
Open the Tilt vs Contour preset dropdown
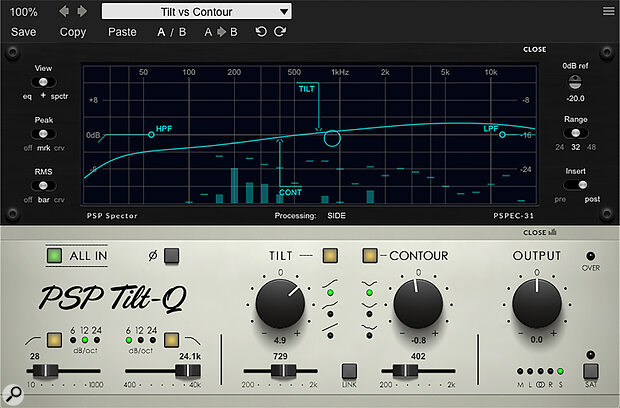tap(197, 11)
